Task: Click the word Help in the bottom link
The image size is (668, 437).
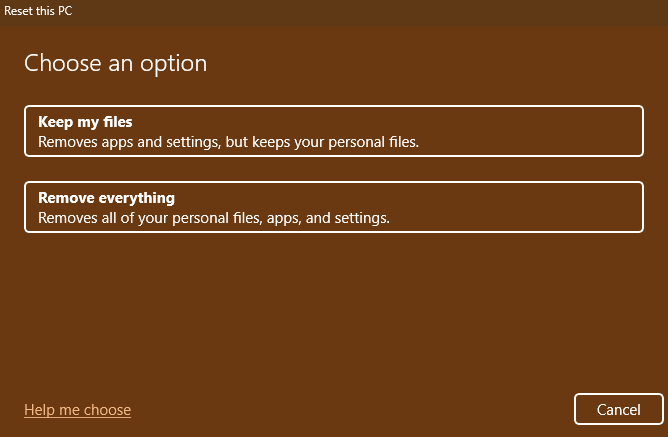Action: 39,410
